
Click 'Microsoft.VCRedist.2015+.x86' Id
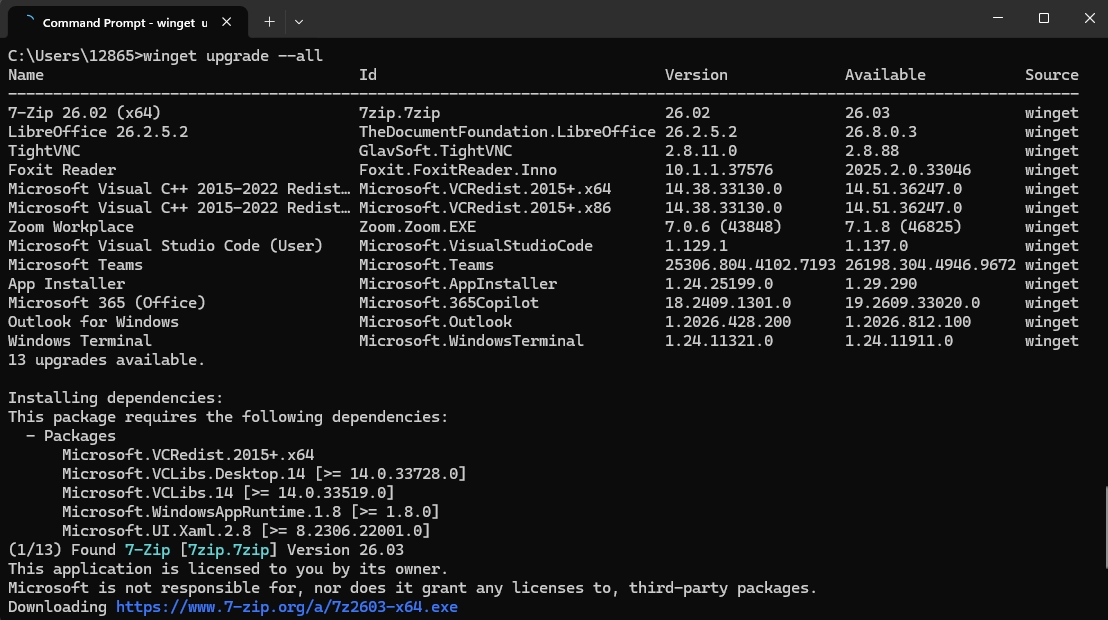pos(485,209)
